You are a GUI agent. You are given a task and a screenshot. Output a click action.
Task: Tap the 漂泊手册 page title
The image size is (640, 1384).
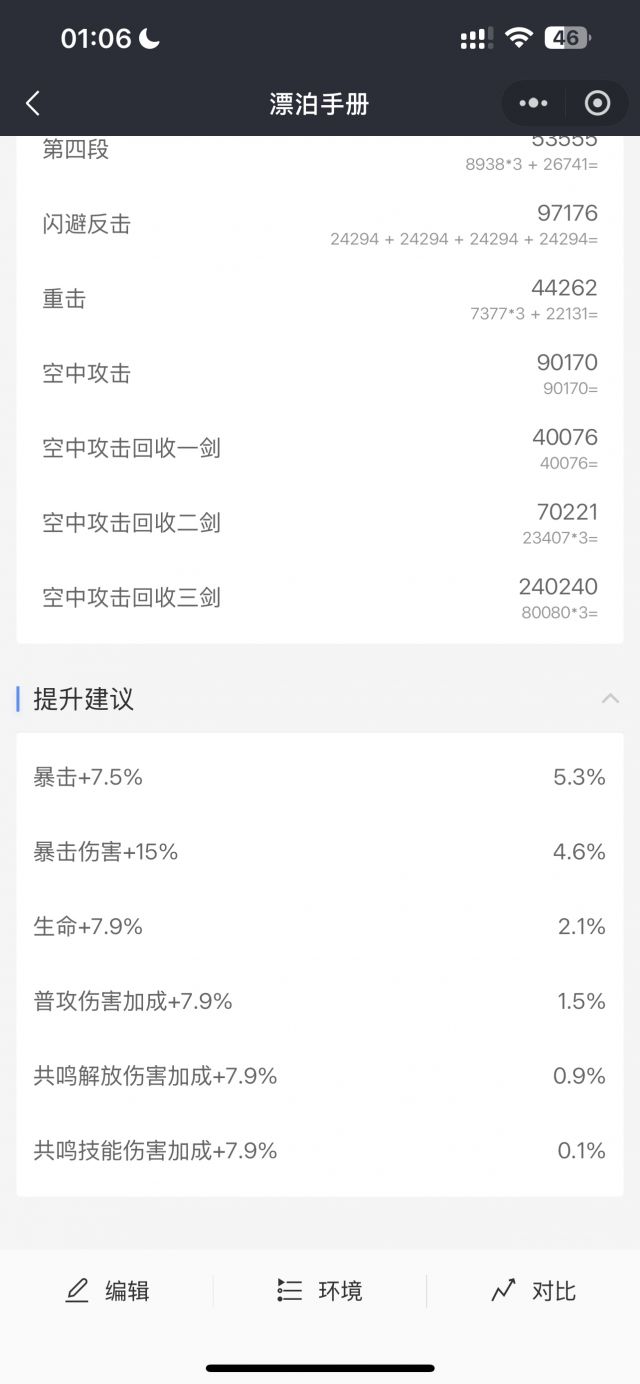coord(320,103)
